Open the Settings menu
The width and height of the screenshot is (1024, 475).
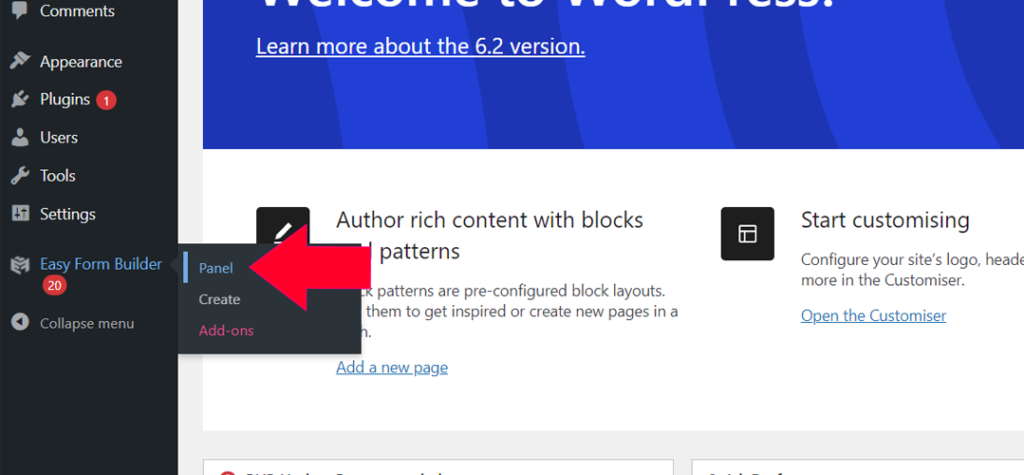(67, 214)
